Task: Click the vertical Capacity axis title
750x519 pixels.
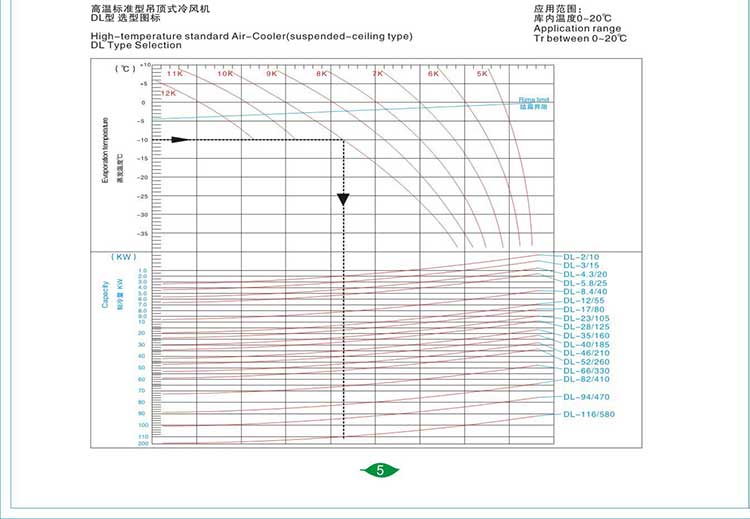Action: pyautogui.click(x=104, y=293)
